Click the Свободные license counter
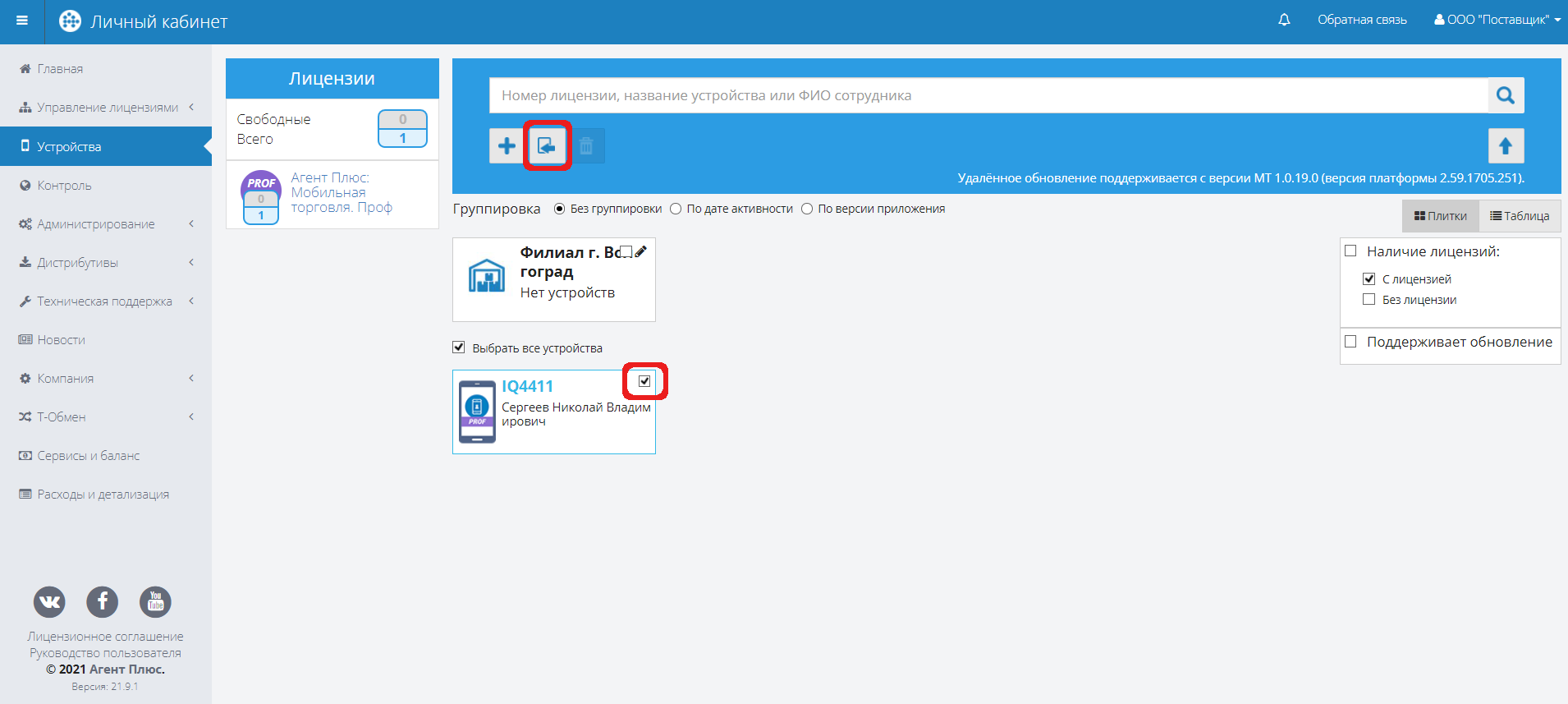The height and width of the screenshot is (704, 1568). click(x=402, y=119)
